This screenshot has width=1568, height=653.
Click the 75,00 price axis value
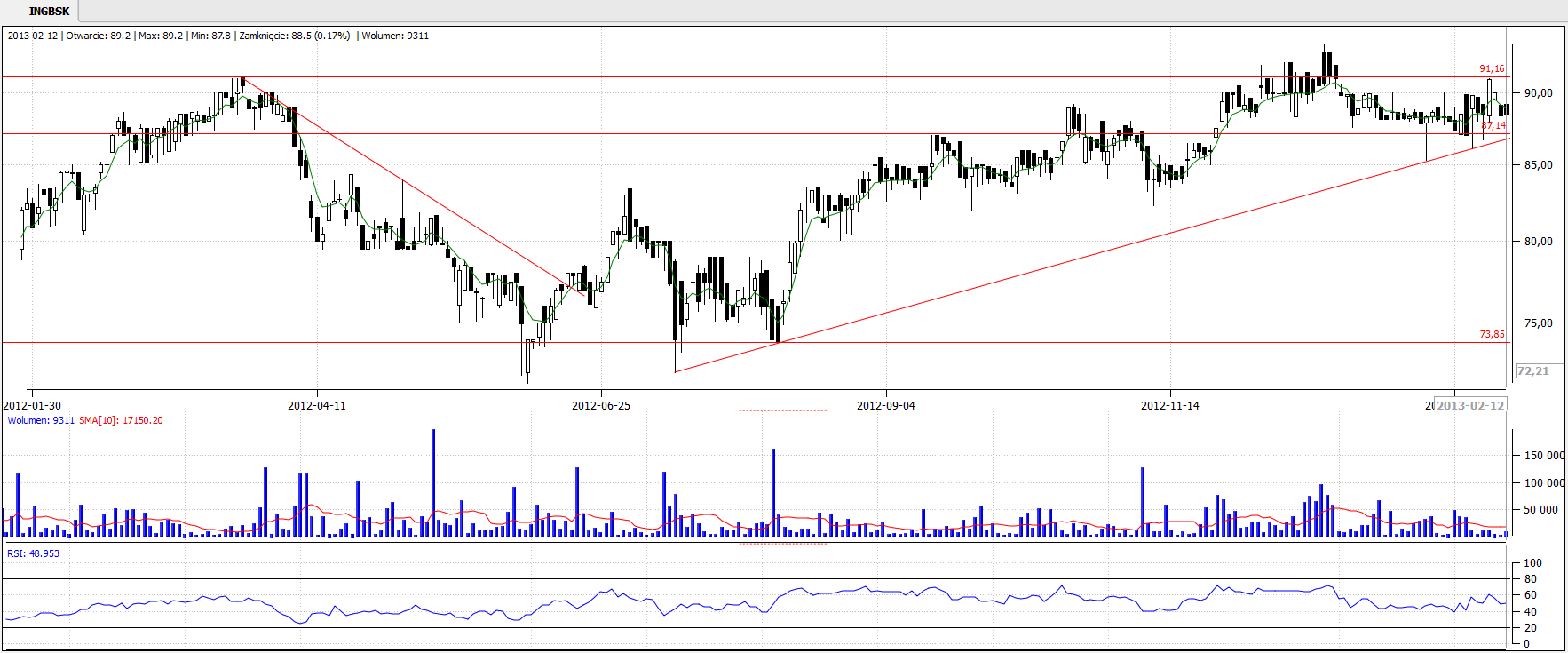click(1539, 323)
